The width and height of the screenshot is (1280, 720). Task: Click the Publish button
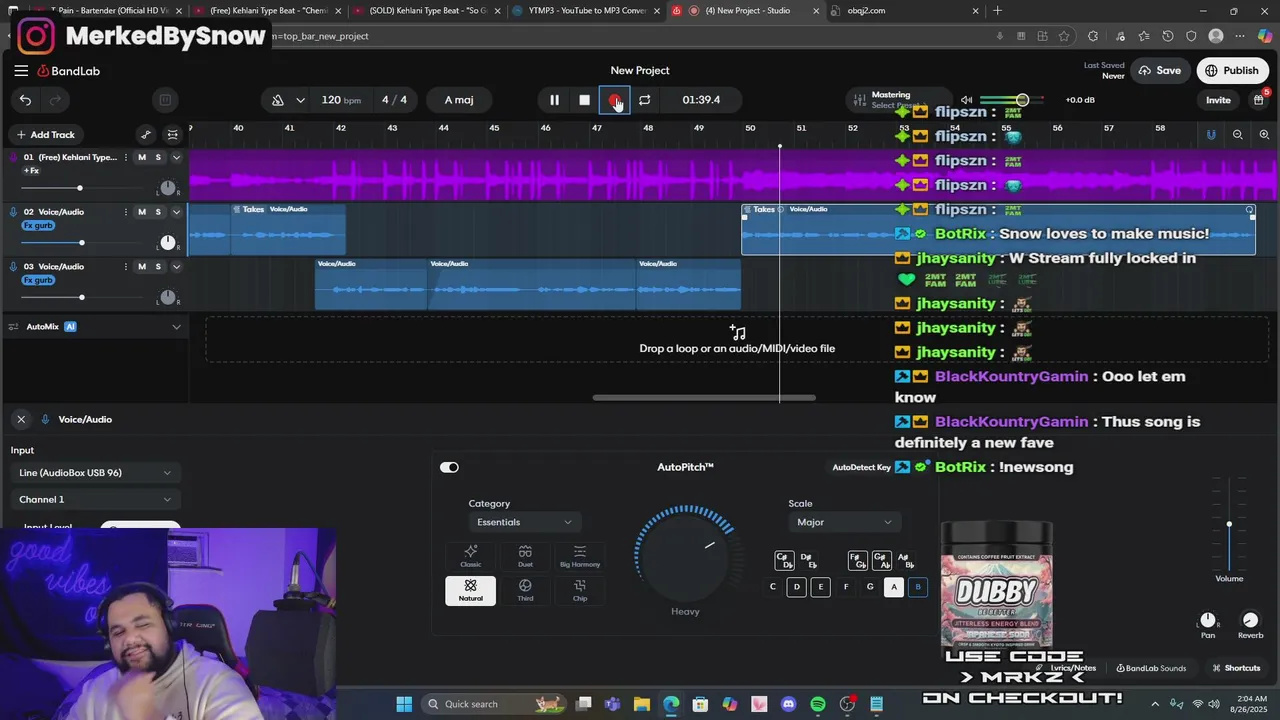click(1231, 71)
